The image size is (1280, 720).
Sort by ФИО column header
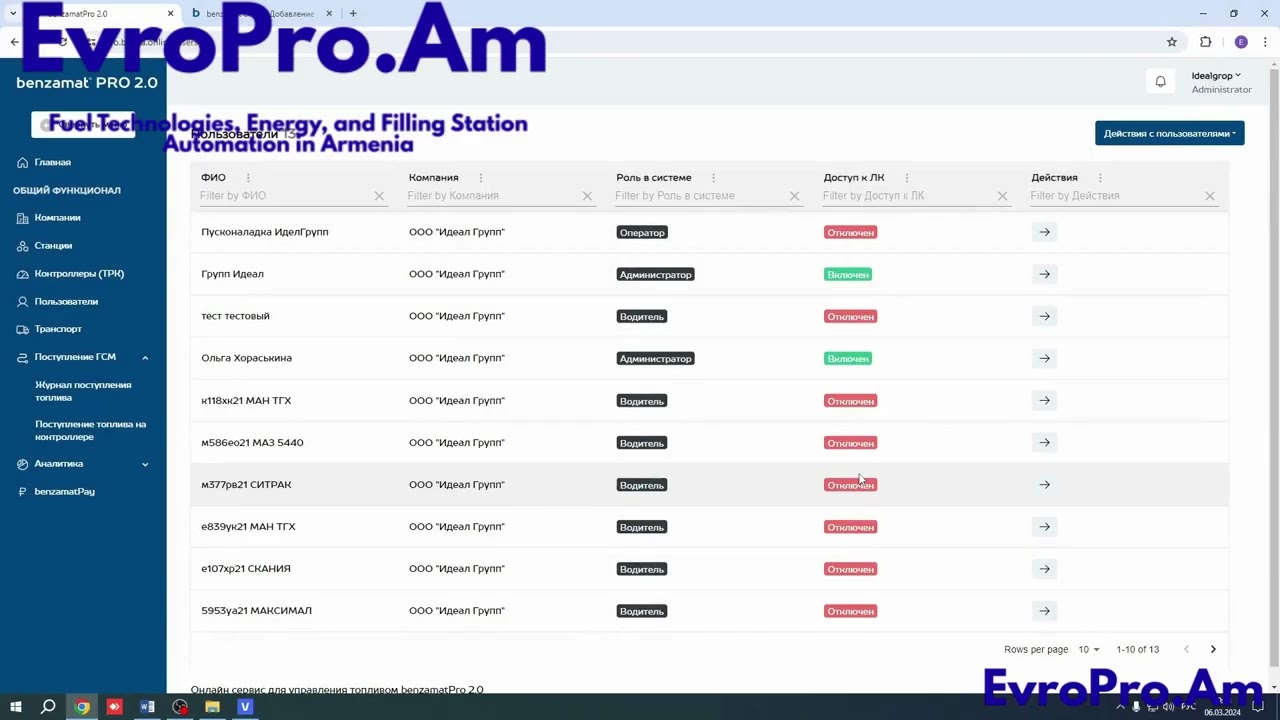click(x=213, y=178)
